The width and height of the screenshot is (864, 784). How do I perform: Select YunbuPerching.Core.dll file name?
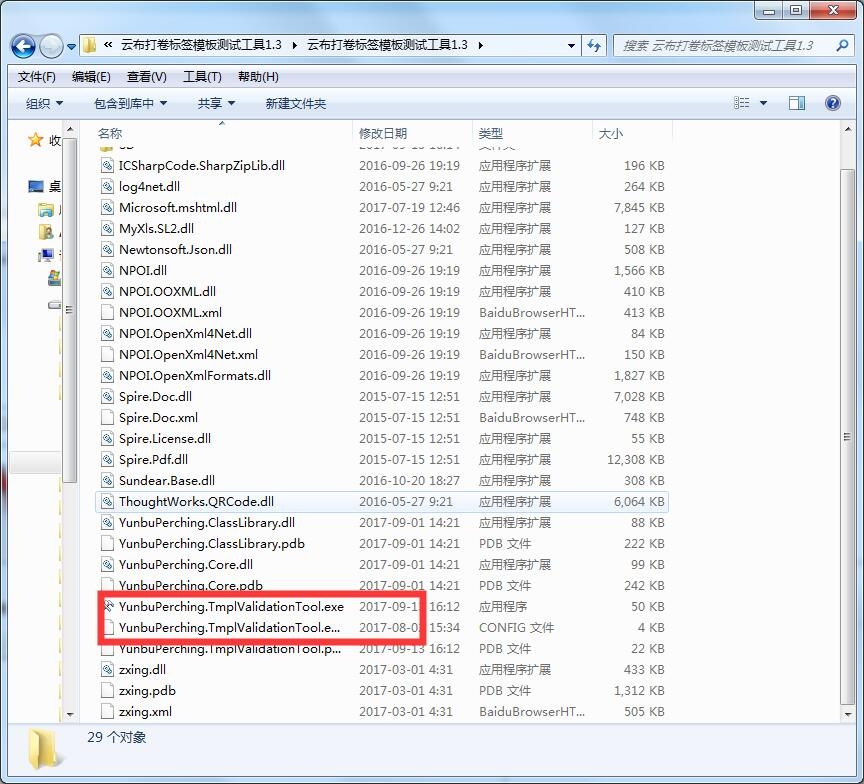click(x=186, y=564)
